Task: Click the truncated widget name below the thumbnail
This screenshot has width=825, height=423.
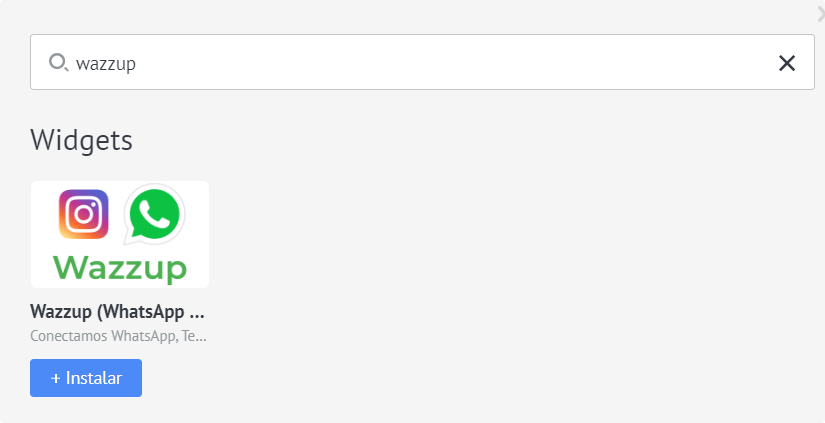Action: coord(117,311)
